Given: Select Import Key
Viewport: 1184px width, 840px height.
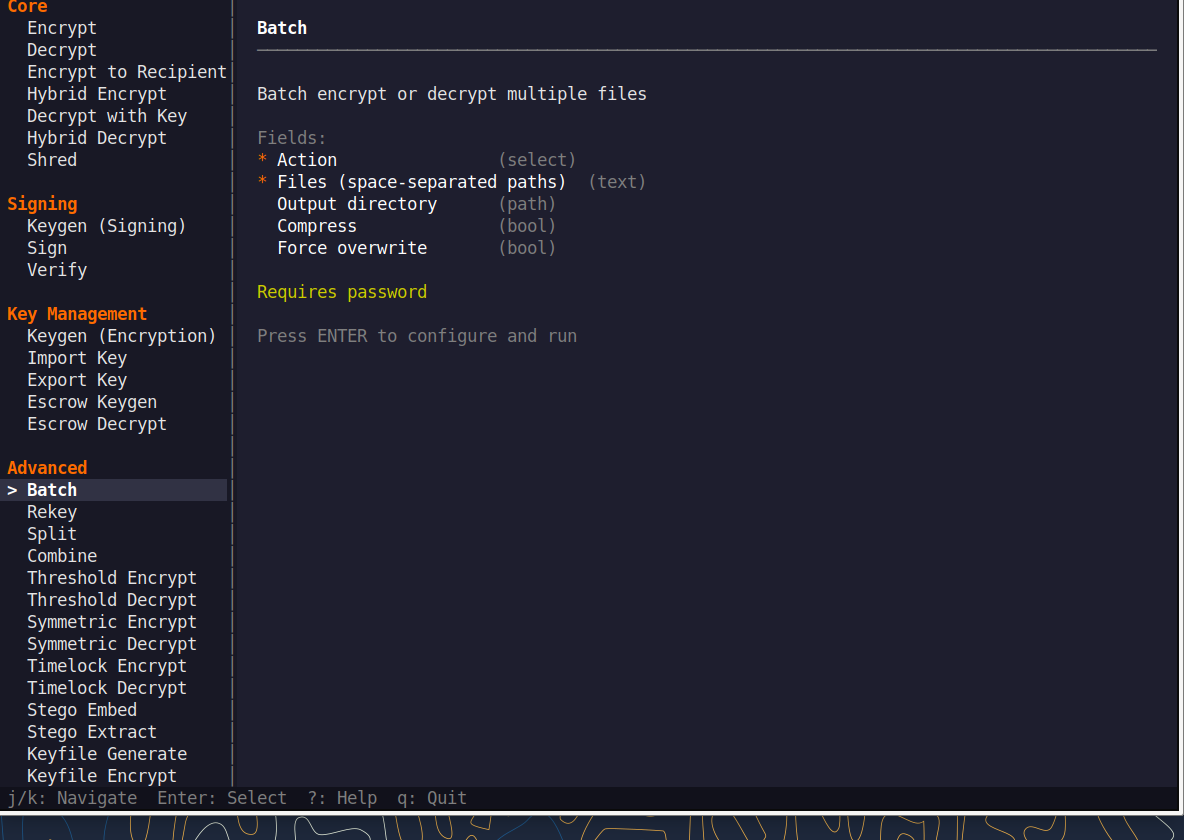Looking at the screenshot, I should tap(77, 357).
